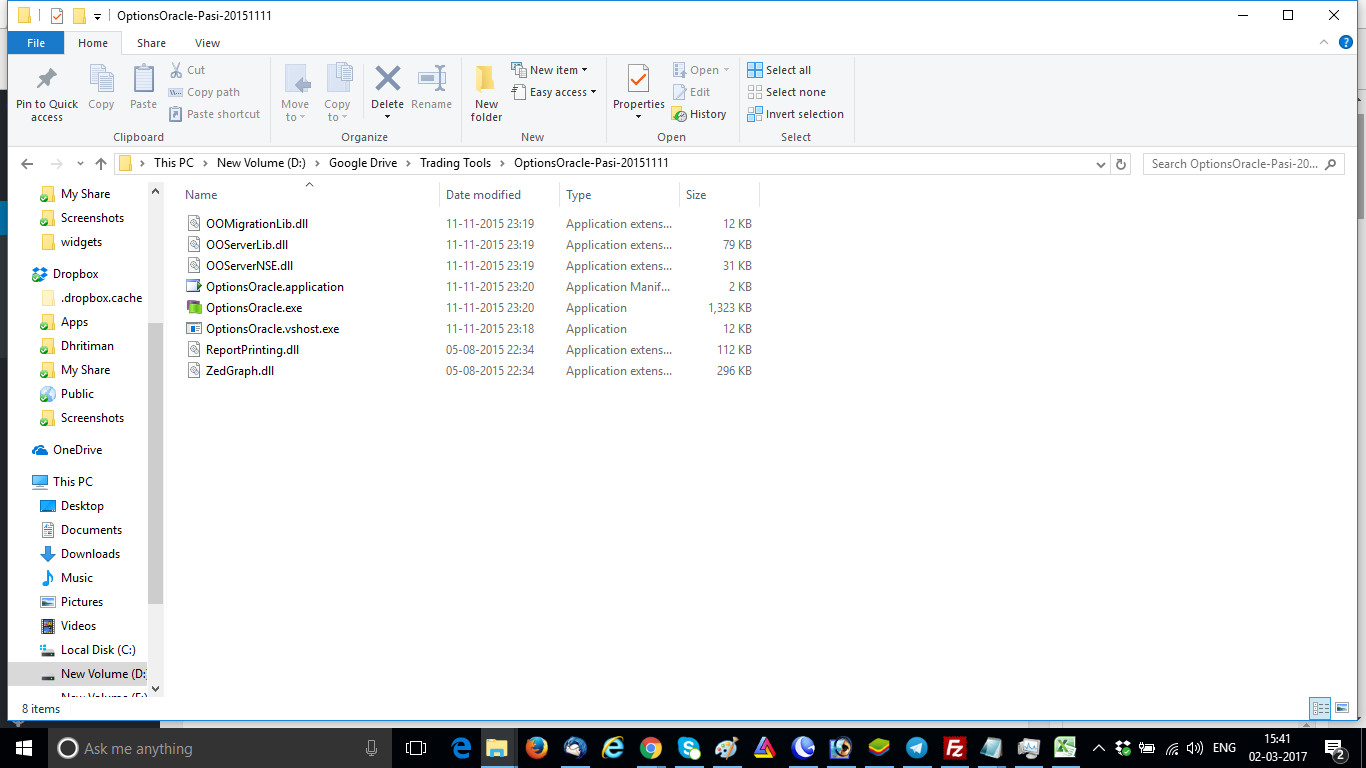Open Telegram from taskbar
This screenshot has width=1366, height=768.
(x=917, y=748)
